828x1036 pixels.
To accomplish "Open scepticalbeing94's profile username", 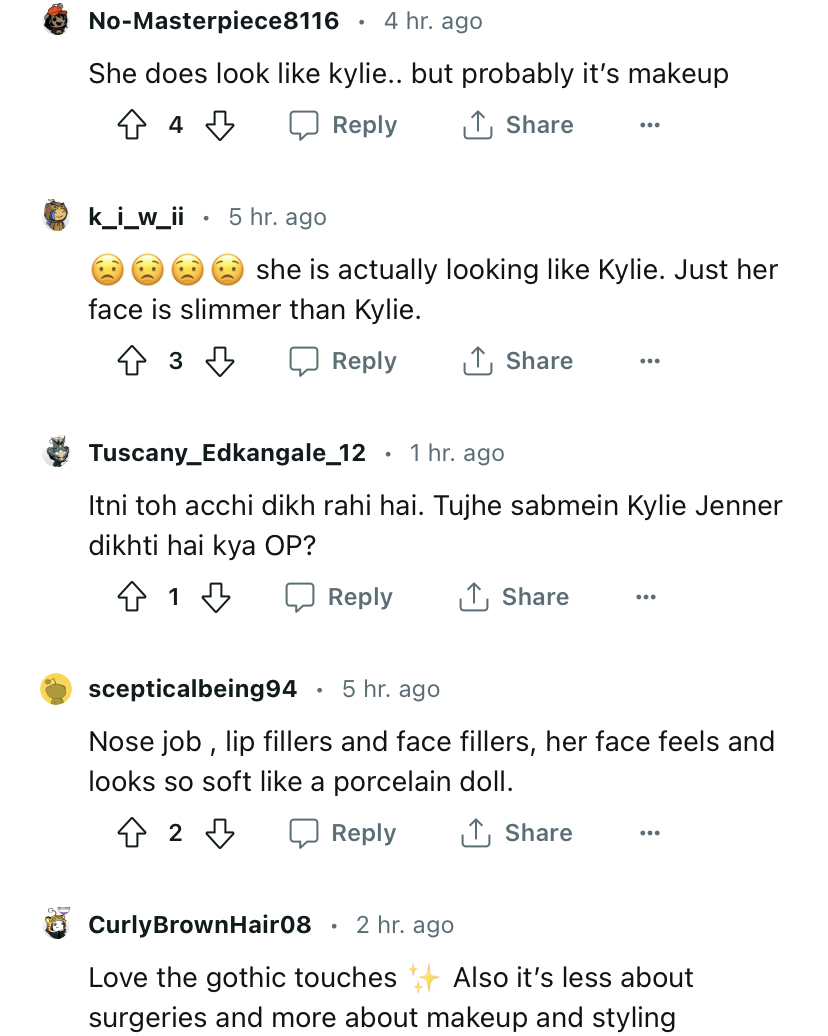I will pyautogui.click(x=193, y=689).
